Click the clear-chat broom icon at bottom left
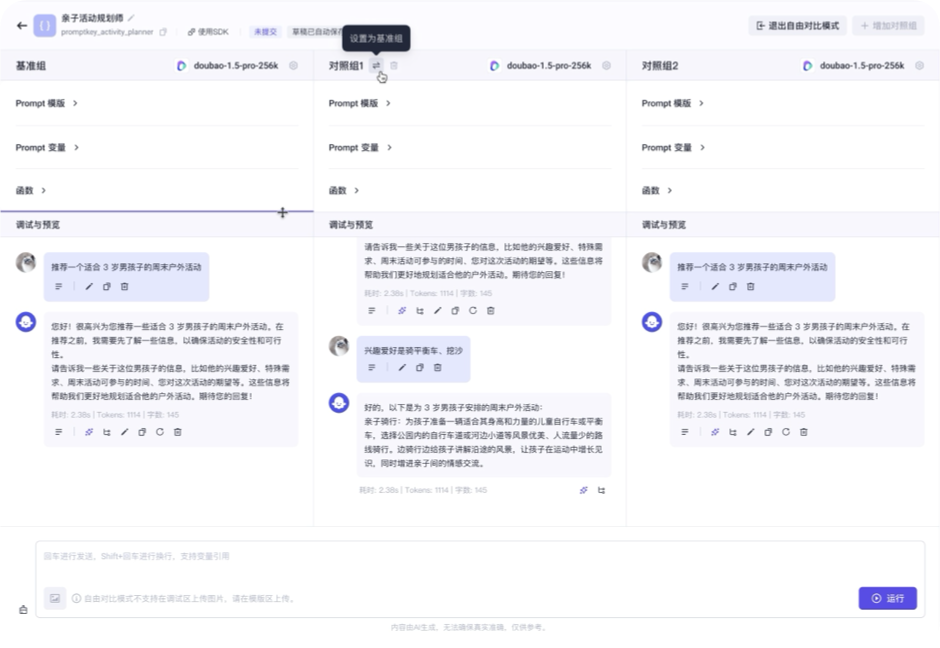This screenshot has height=648, width=940. click(x=23, y=610)
